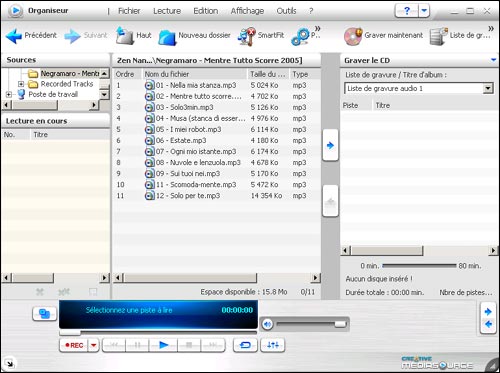
Task: Expand the Poste de travail tree node
Action: point(9,94)
